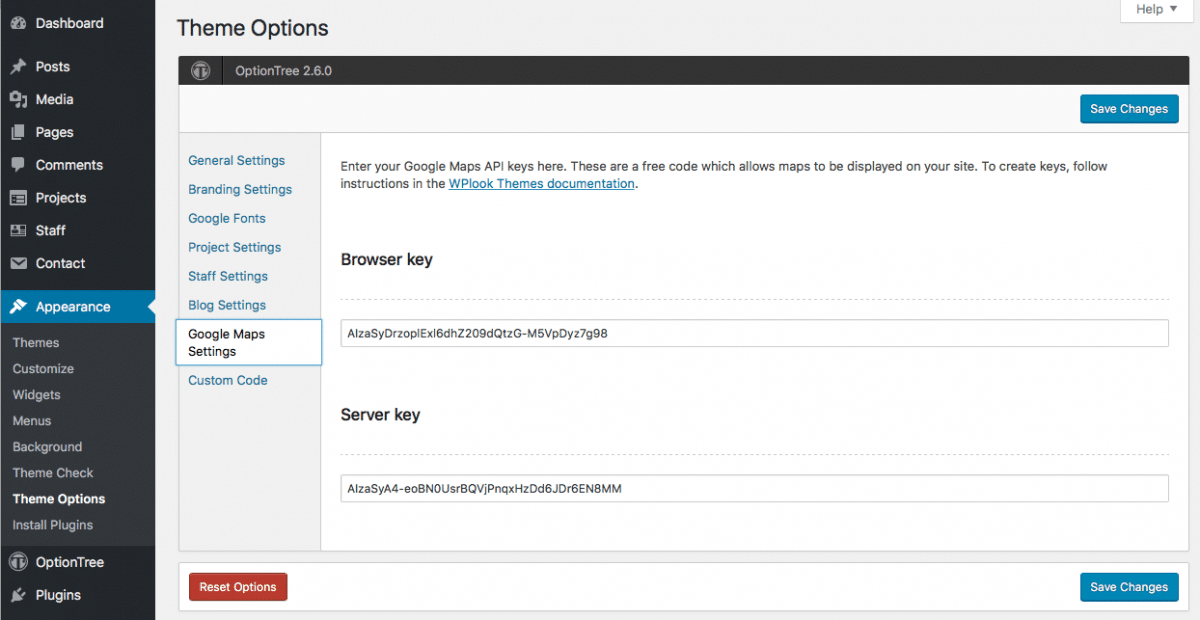Click the top Save Changes button

pos(1129,108)
